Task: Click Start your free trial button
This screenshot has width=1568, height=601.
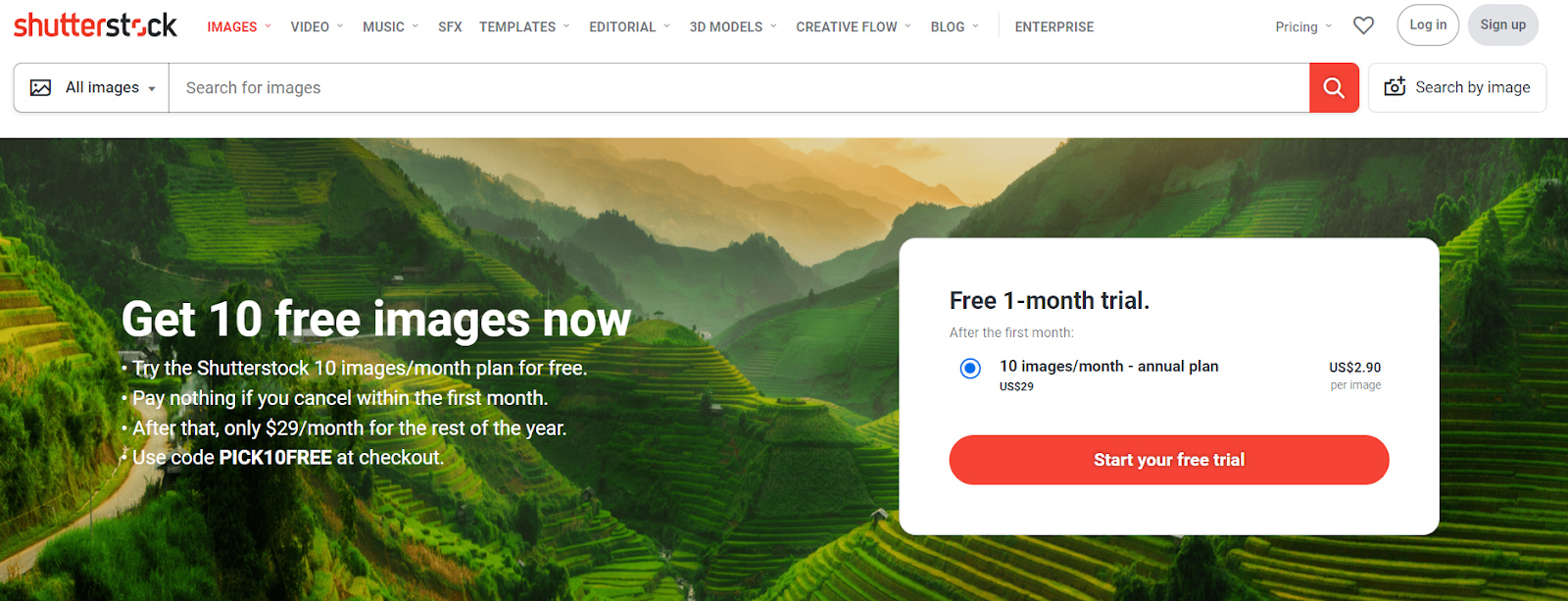Action: point(1169,460)
